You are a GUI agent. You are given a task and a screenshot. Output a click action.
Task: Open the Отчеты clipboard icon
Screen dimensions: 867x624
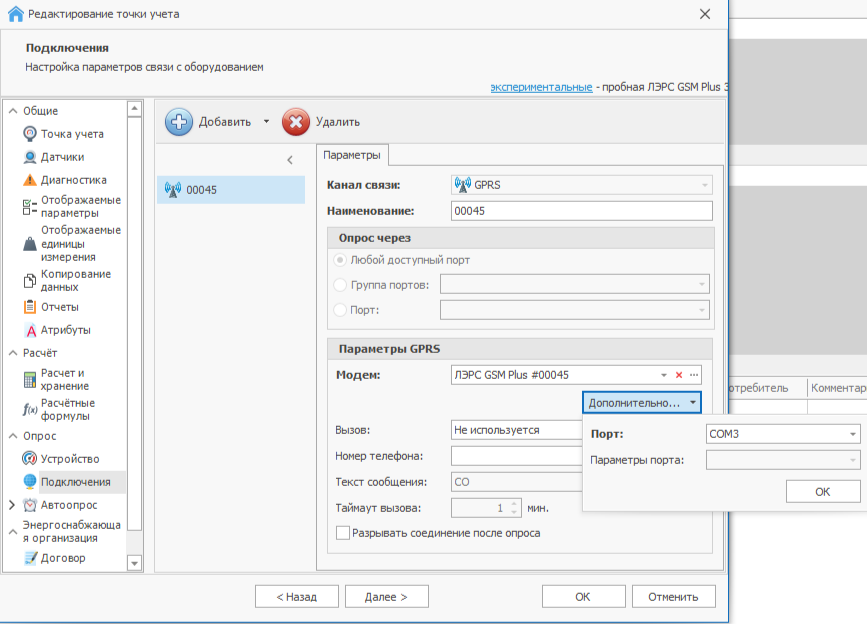(x=30, y=307)
